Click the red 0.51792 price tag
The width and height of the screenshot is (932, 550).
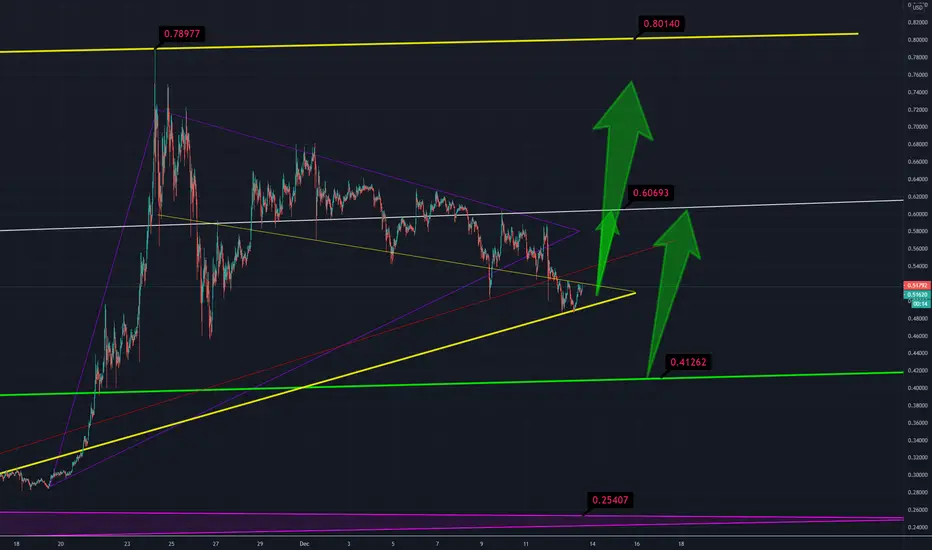point(917,286)
